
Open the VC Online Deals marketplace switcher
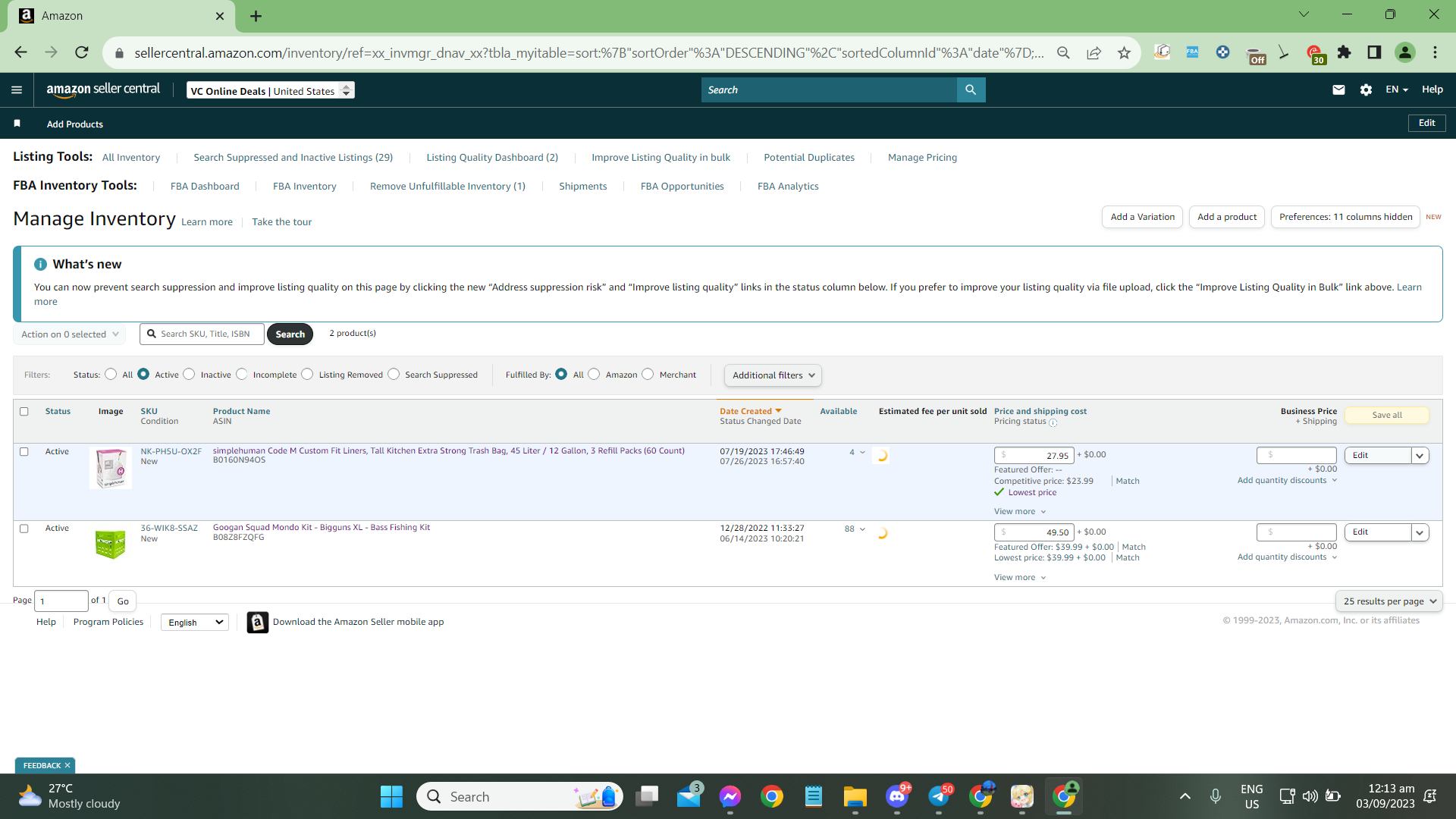point(271,90)
